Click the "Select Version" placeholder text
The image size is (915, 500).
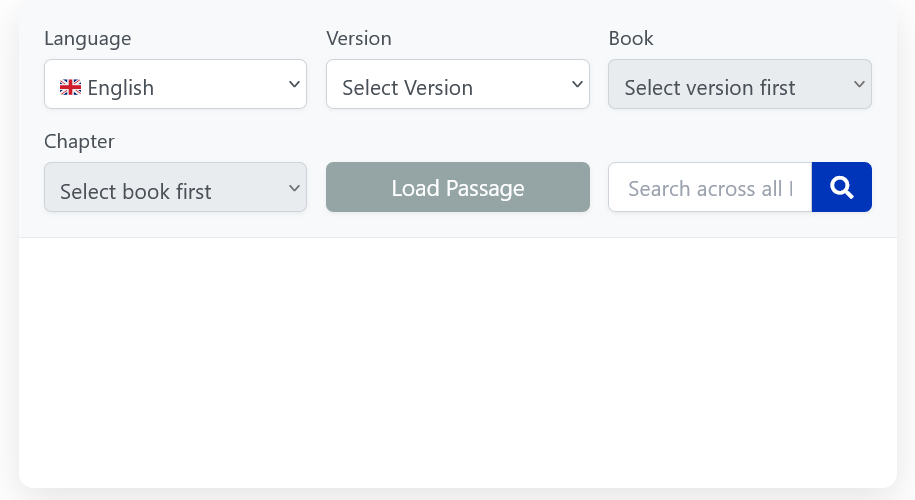[407, 88]
